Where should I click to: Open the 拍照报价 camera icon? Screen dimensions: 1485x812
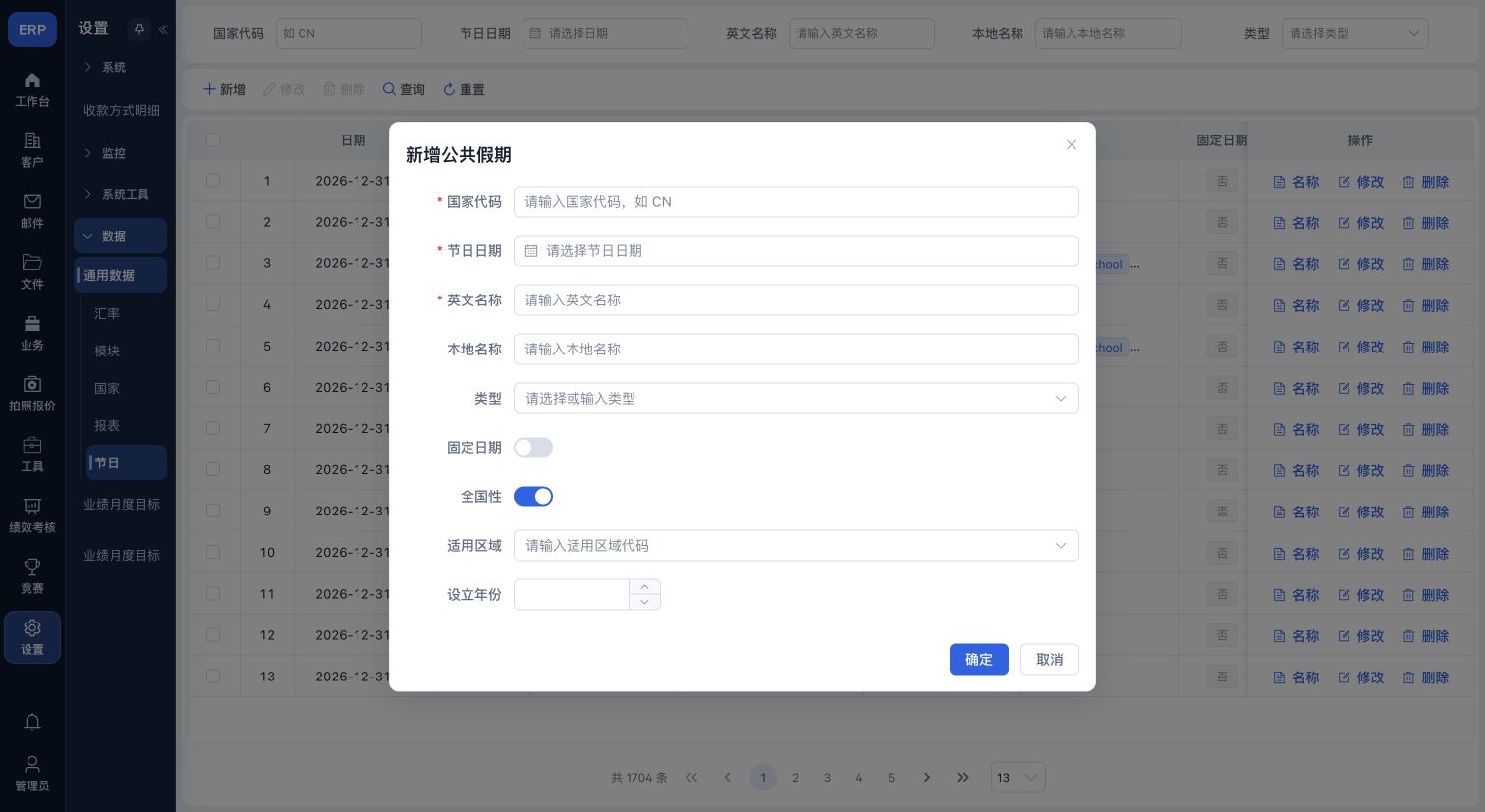tap(32, 385)
